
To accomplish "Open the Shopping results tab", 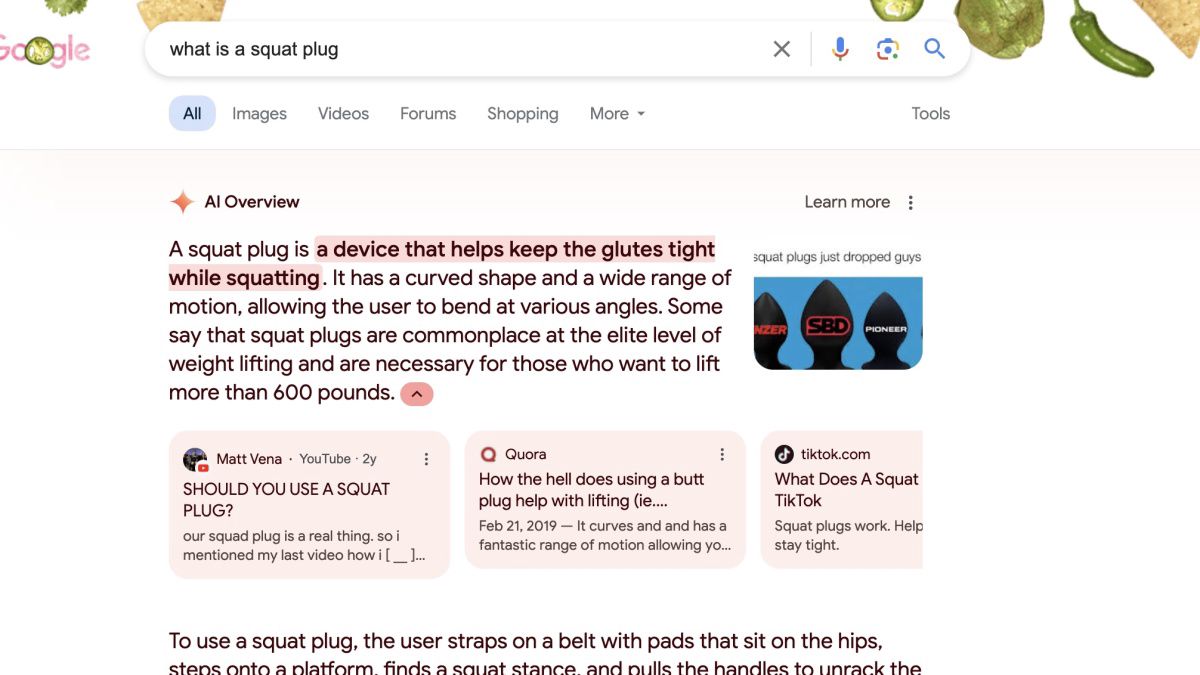I will [522, 114].
